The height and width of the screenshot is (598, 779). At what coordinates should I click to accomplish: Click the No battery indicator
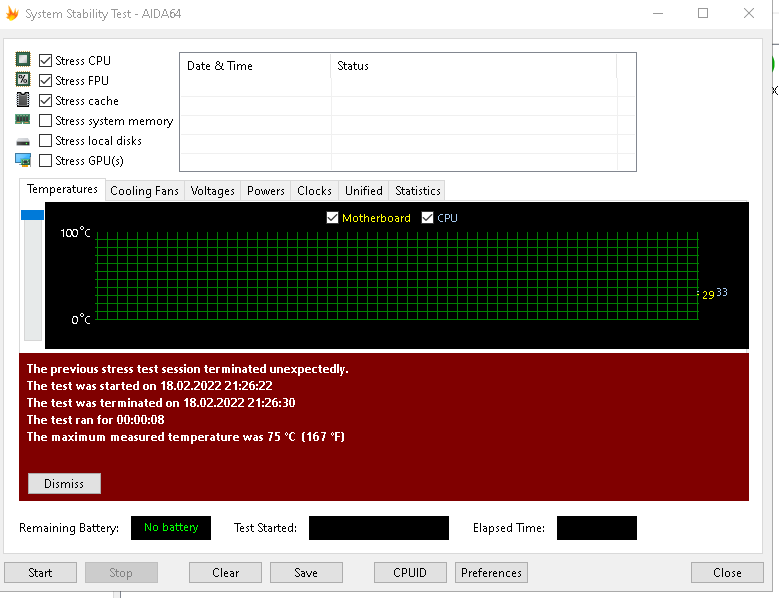(x=171, y=527)
